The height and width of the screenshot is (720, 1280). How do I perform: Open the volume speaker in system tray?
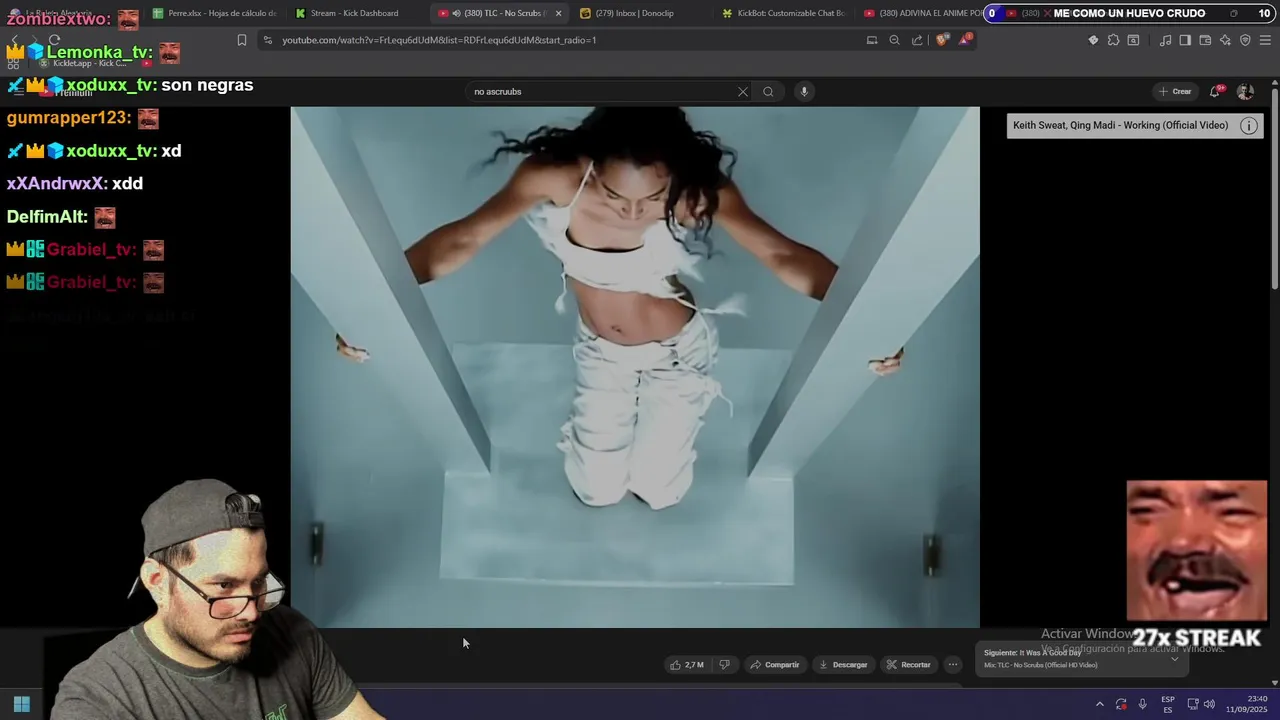(x=1209, y=704)
